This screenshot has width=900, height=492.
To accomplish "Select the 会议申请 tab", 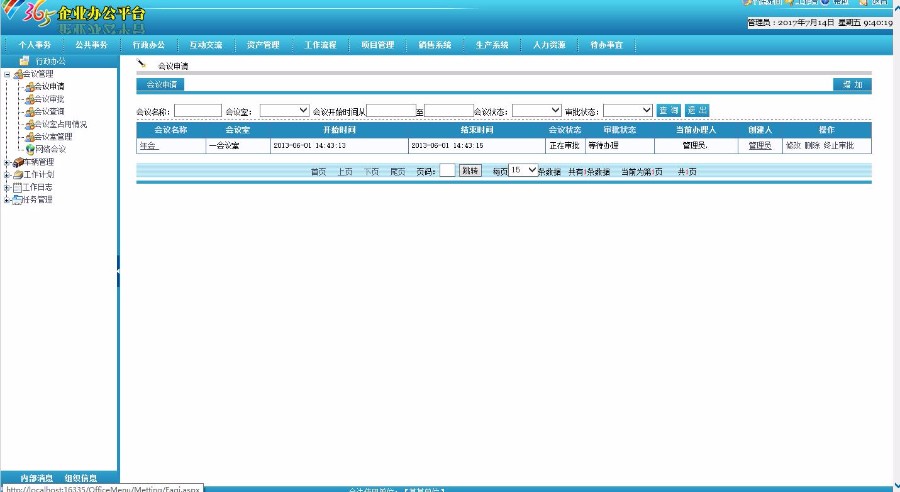I will 160,84.
